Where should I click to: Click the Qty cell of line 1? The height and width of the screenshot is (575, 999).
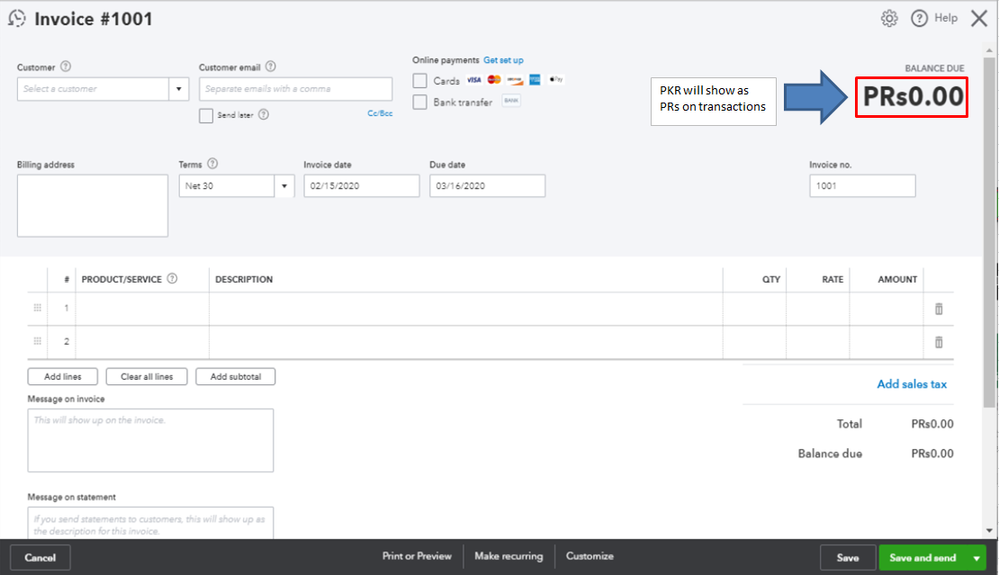tap(754, 309)
